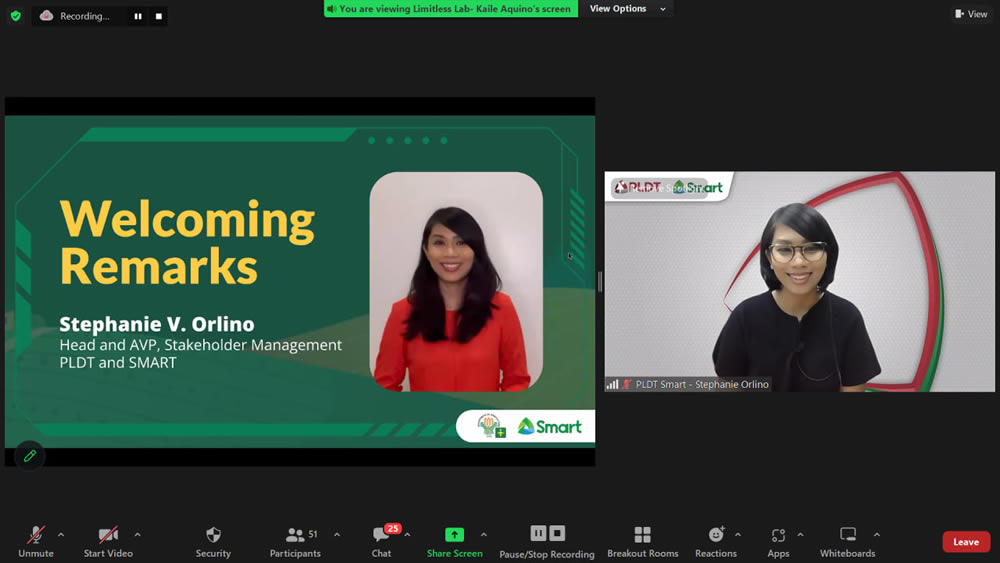Expand the arrow beside Reactions
This screenshot has height=563, width=1000.
pyautogui.click(x=738, y=535)
